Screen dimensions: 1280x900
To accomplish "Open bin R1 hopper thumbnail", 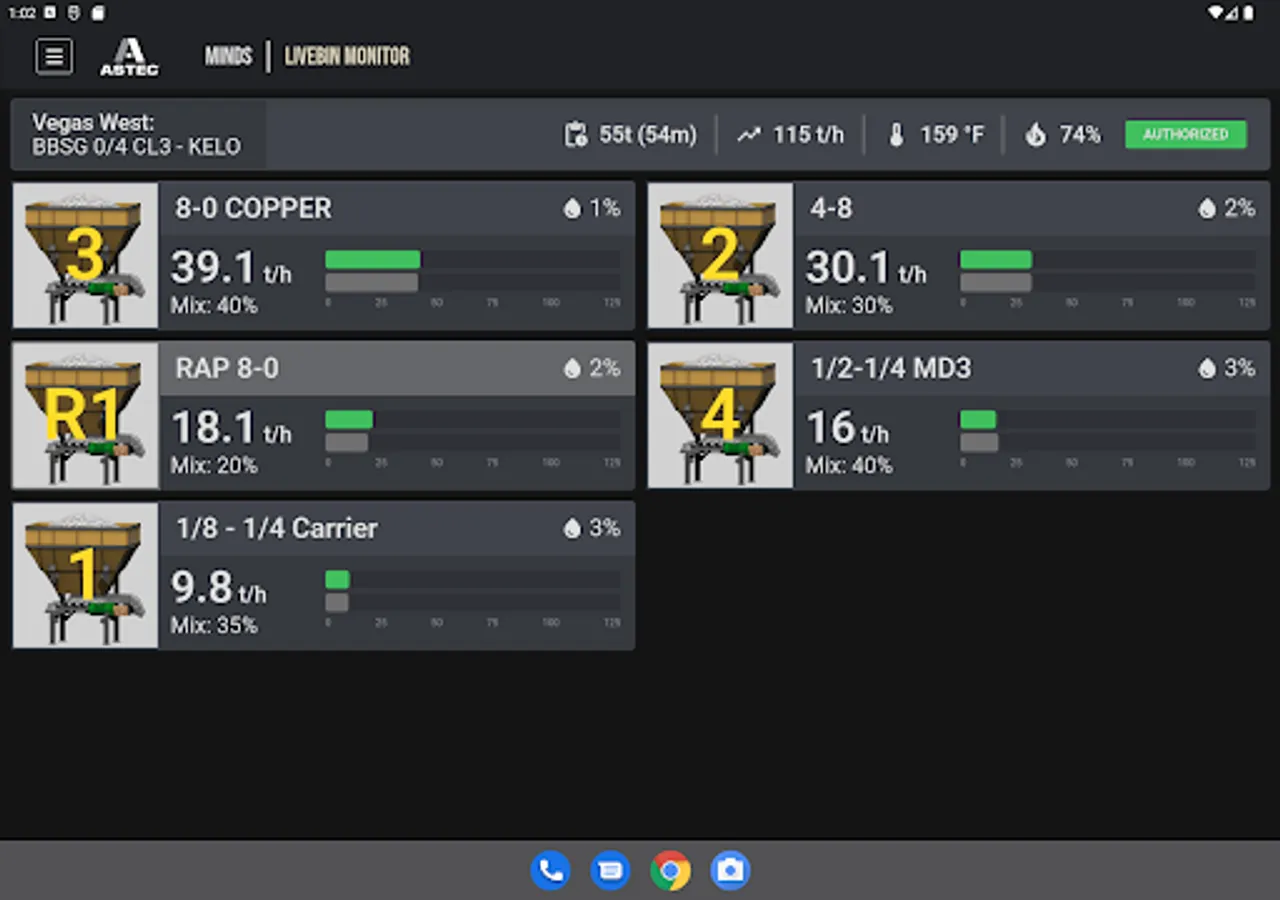I will [86, 415].
